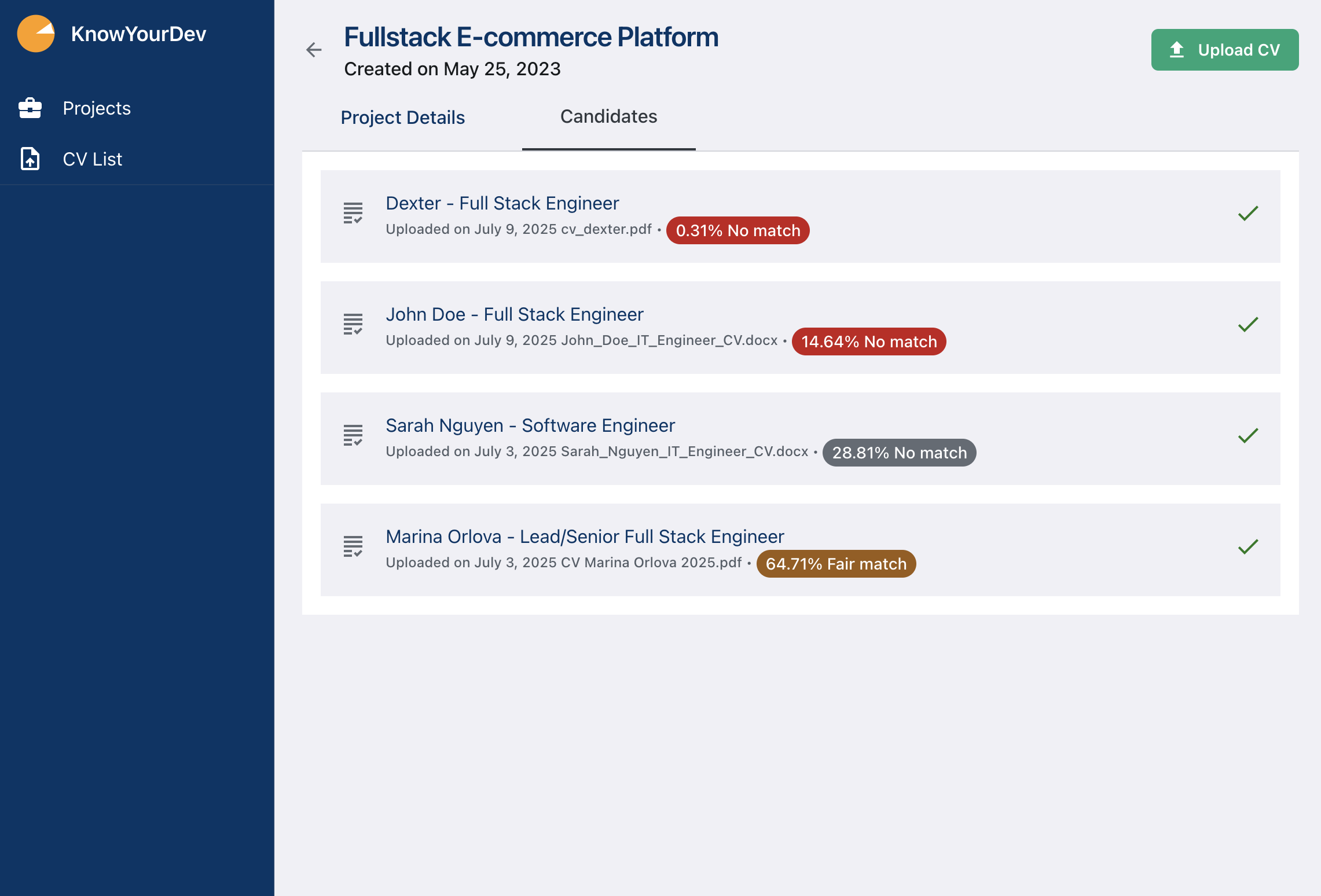Click the document icon beside Marina Orlova's CV
The image size is (1321, 896).
point(353,546)
